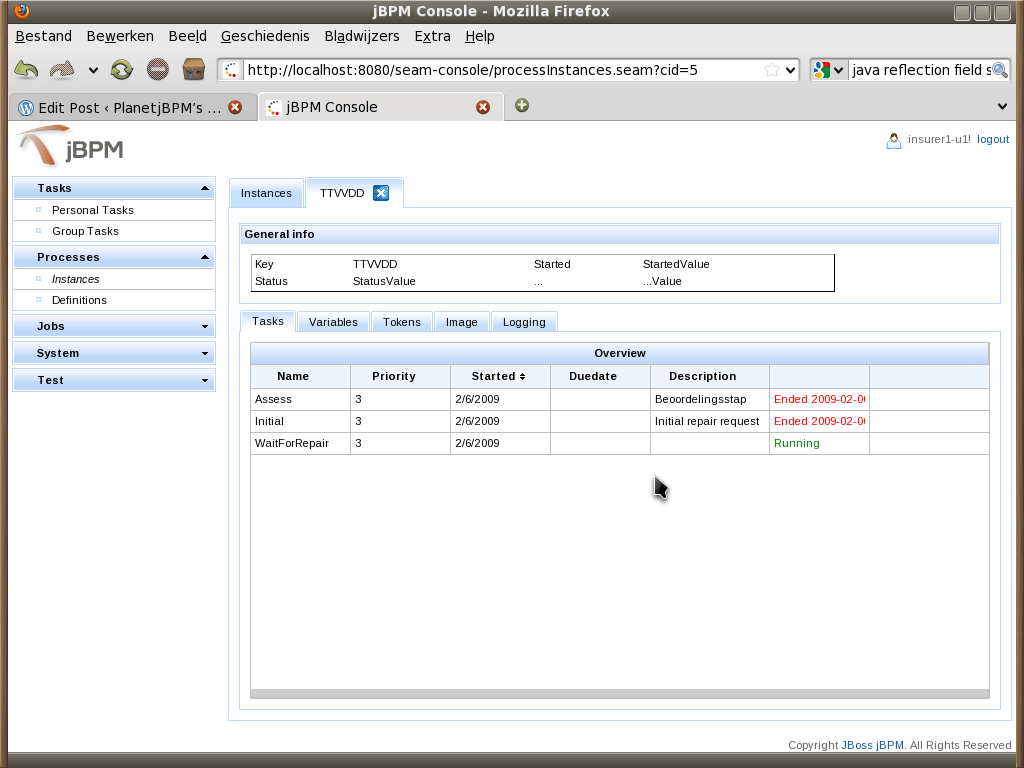The height and width of the screenshot is (768, 1024).
Task: Click inside the address bar field
Action: point(450,70)
